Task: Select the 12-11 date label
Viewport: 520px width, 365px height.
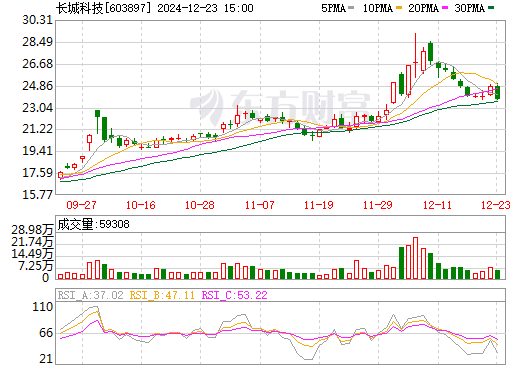Action: tap(437, 205)
